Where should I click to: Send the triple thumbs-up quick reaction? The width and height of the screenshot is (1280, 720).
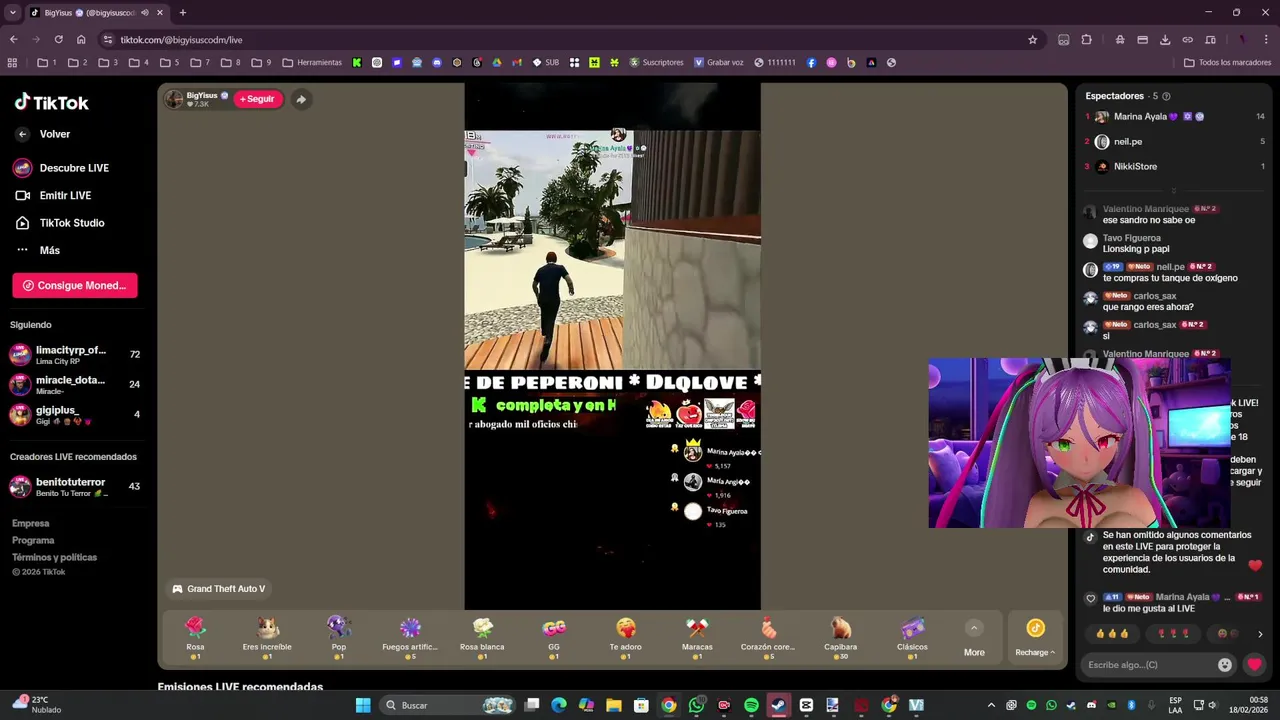pyautogui.click(x=1112, y=634)
